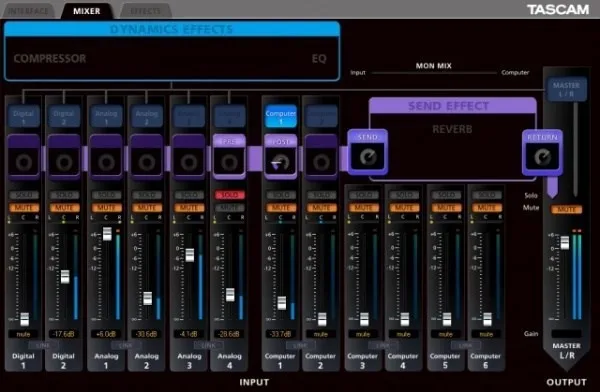Viewport: 600px width, 392px height.
Task: Click the Digital 1 send knob
Action: tap(24, 162)
